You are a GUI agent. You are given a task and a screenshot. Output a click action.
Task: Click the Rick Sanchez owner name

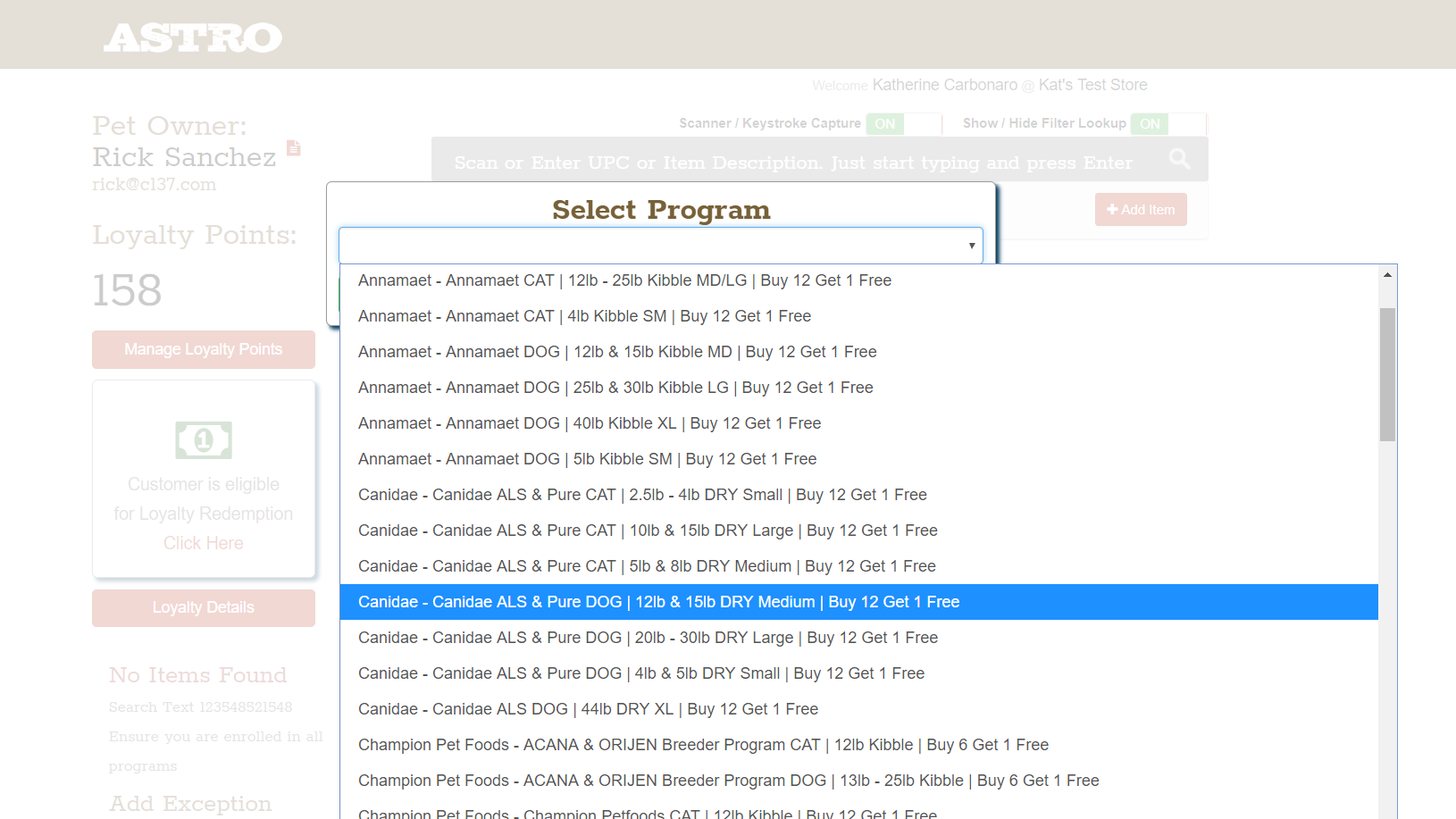tap(184, 157)
